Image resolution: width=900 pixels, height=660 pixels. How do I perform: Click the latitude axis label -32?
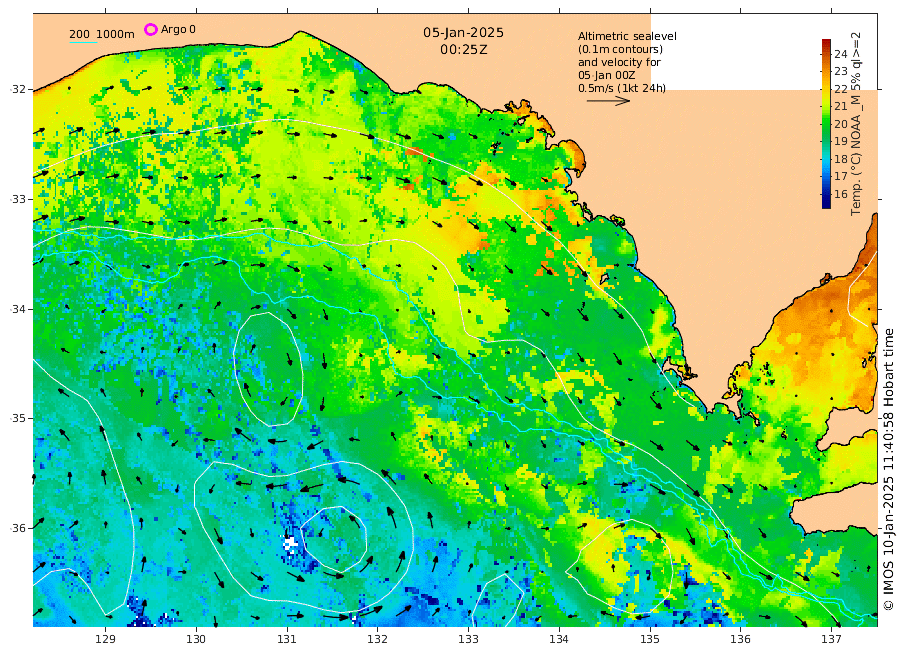(x=18, y=89)
